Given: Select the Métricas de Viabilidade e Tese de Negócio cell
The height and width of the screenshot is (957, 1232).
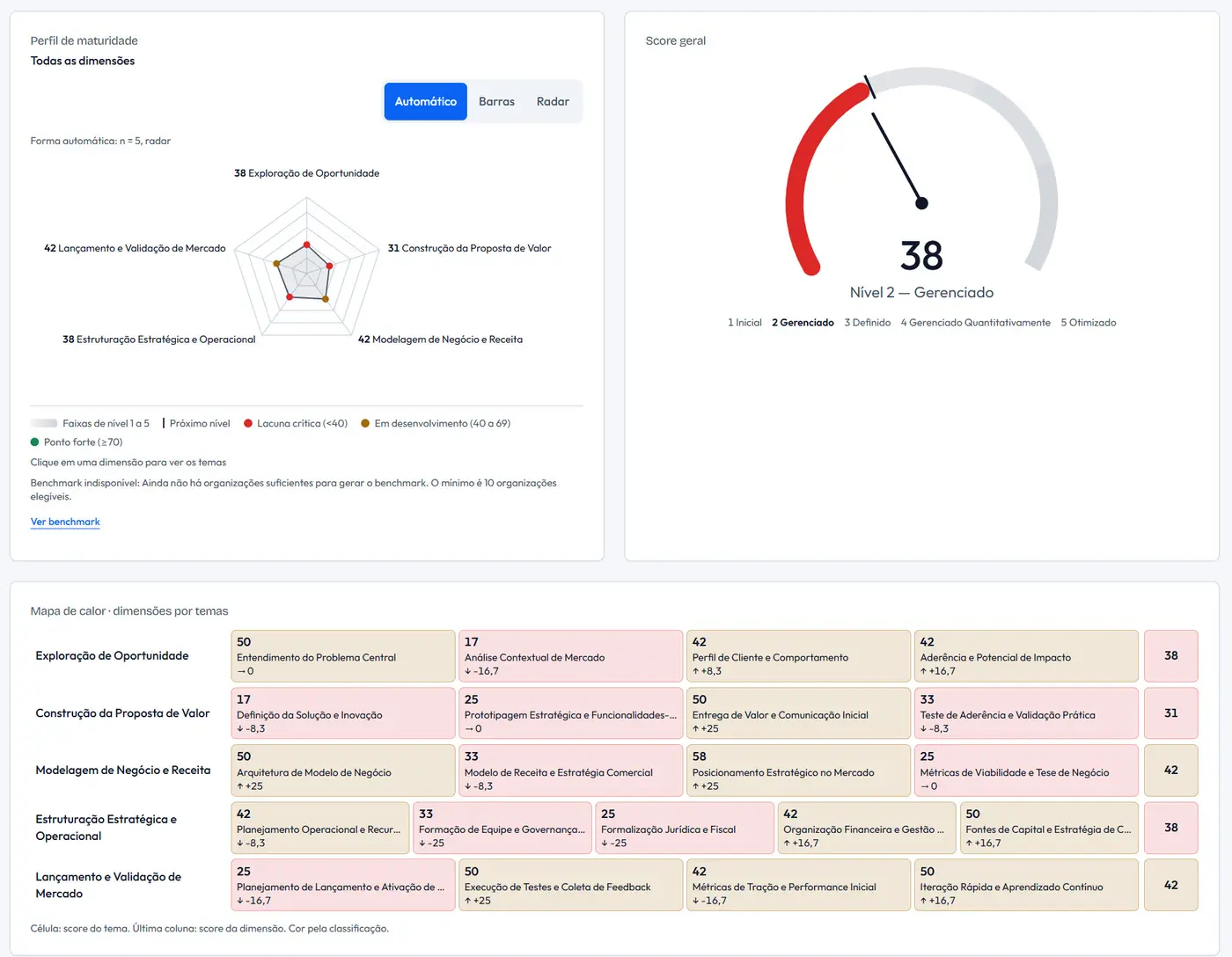Looking at the screenshot, I should [x=1027, y=771].
